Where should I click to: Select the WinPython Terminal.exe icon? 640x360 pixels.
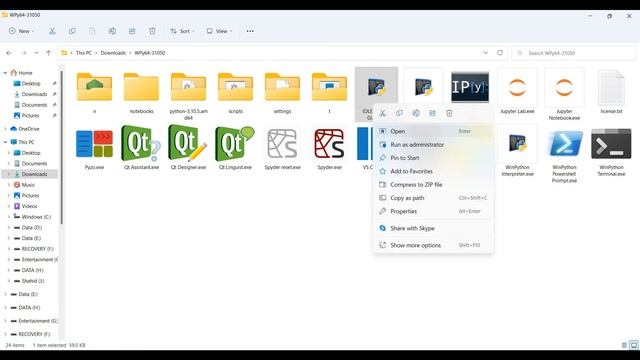click(611, 144)
